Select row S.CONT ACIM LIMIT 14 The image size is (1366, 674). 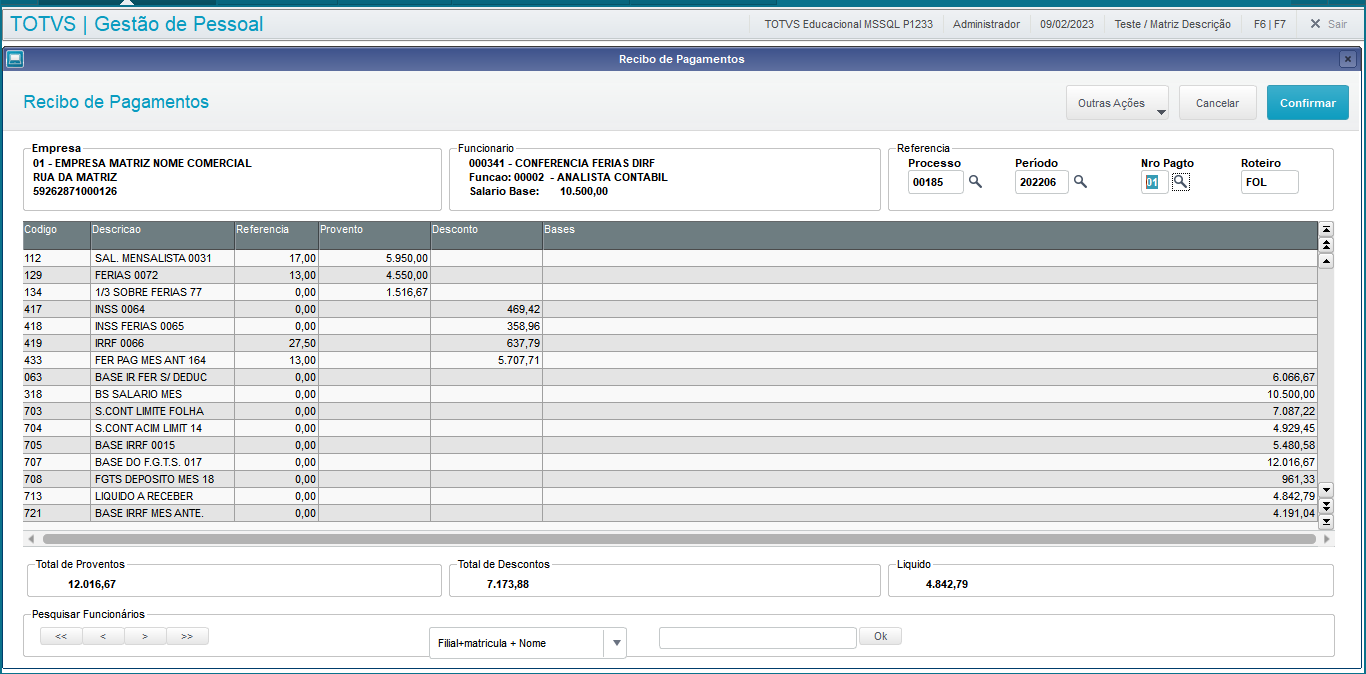(x=670, y=428)
